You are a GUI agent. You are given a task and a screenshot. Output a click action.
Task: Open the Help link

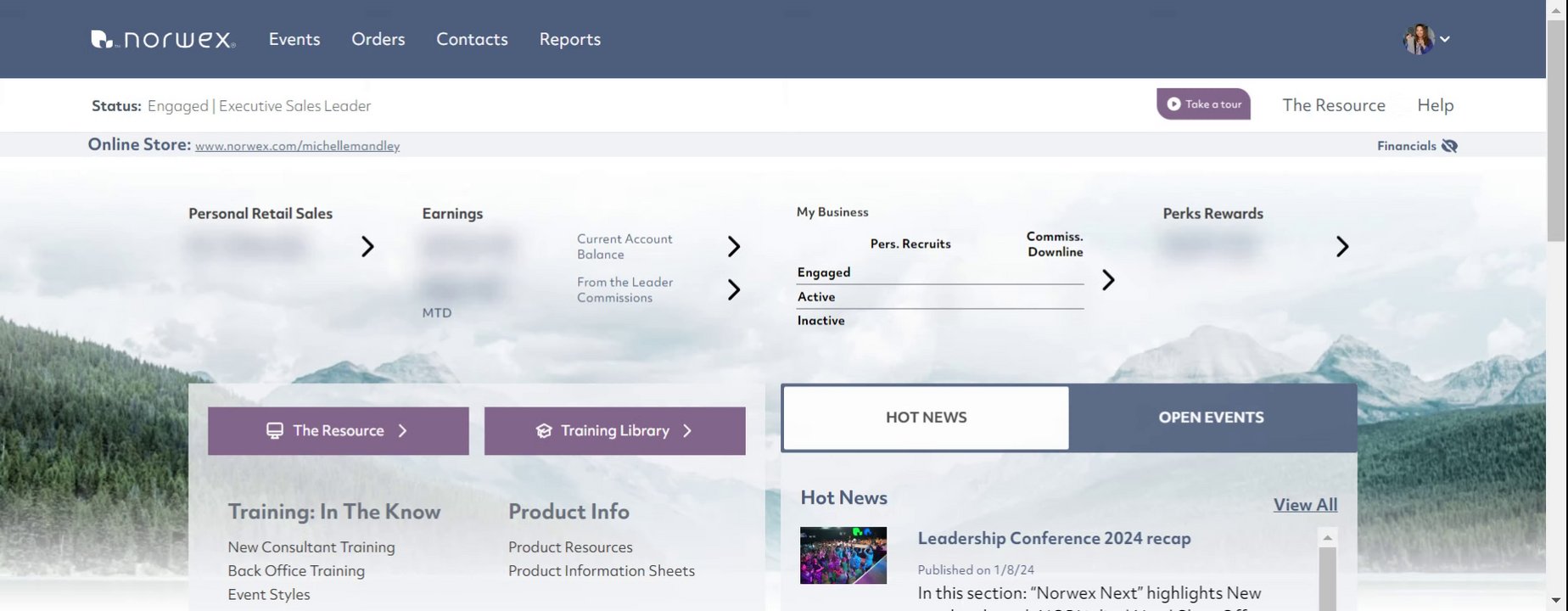[x=1436, y=105]
